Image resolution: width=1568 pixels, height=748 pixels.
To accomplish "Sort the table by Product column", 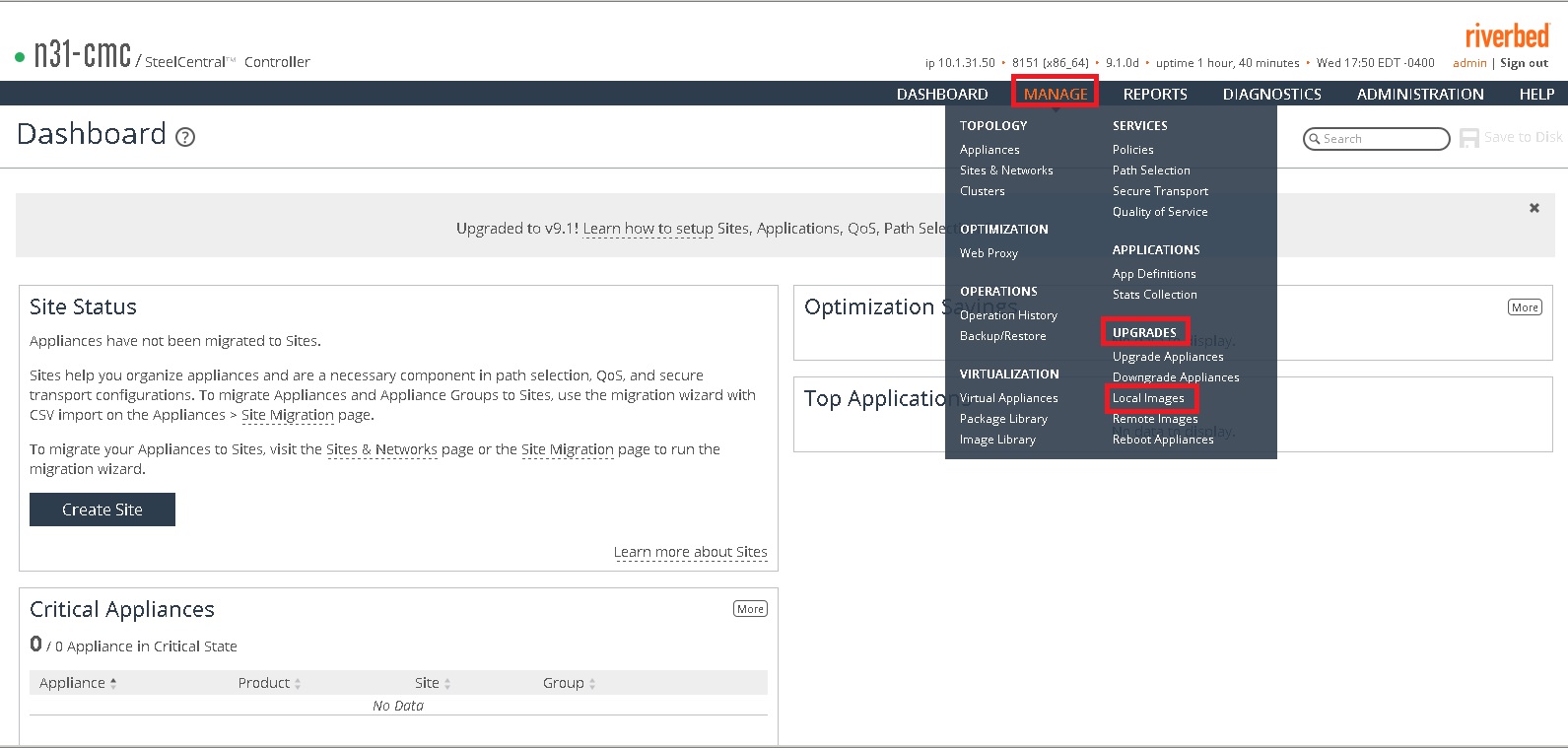I will pyautogui.click(x=269, y=683).
